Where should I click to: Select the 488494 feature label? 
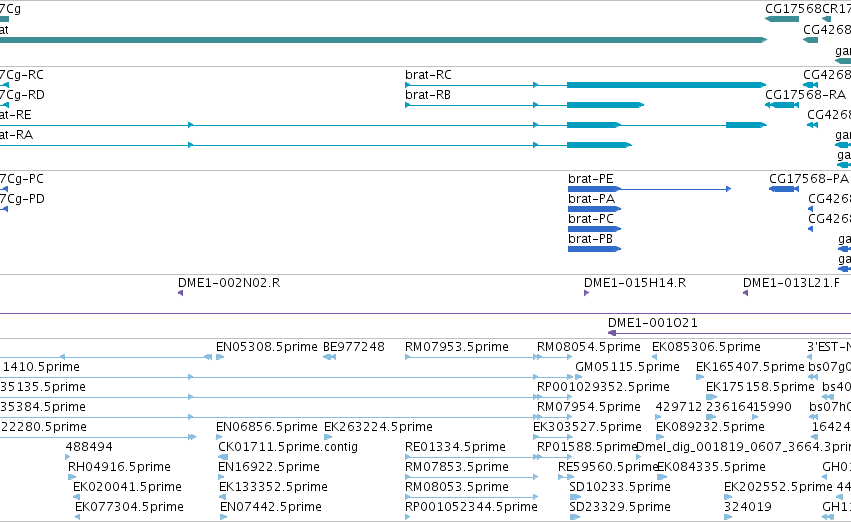pos(89,447)
